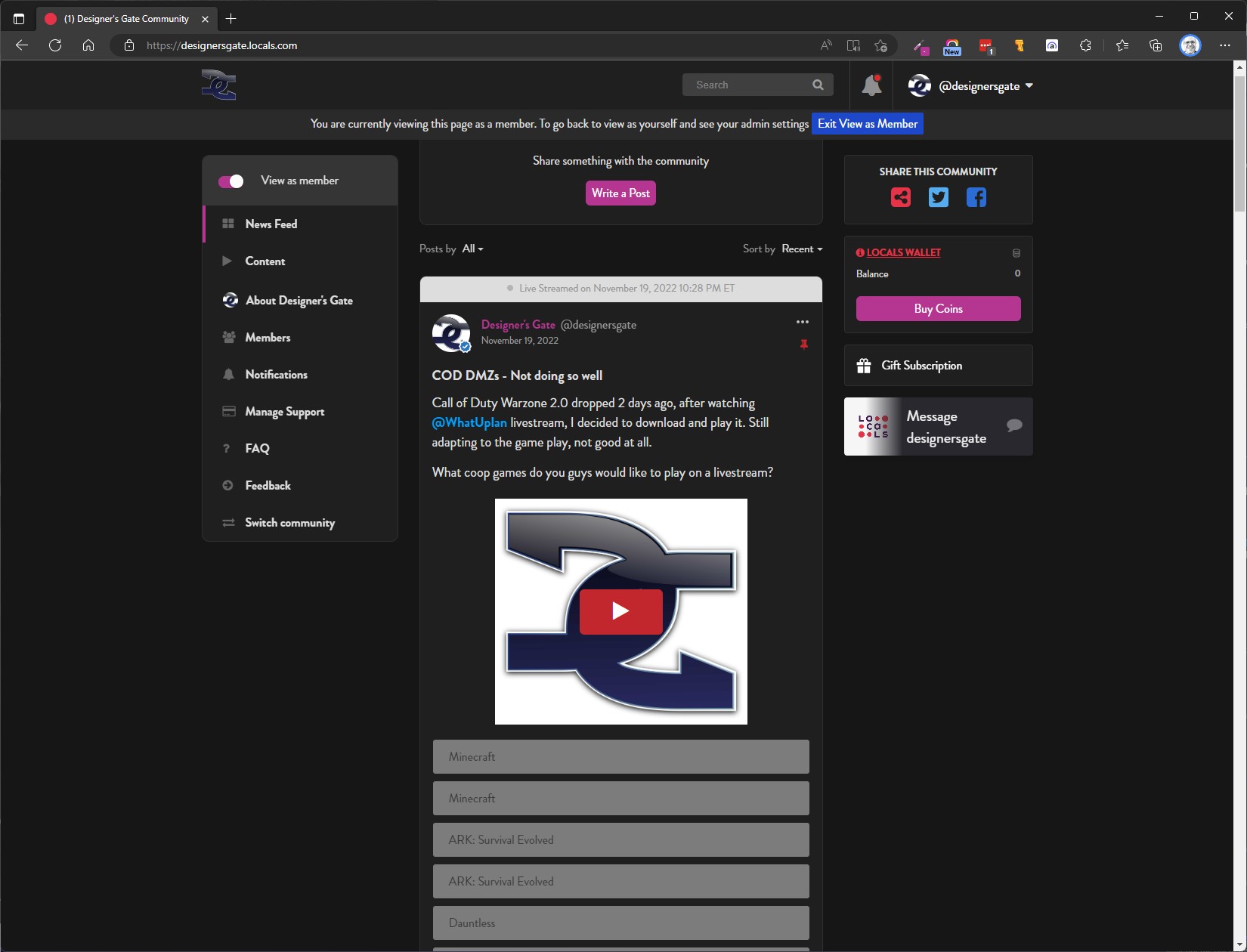
Task: Click browser back arrow
Action: [22, 45]
